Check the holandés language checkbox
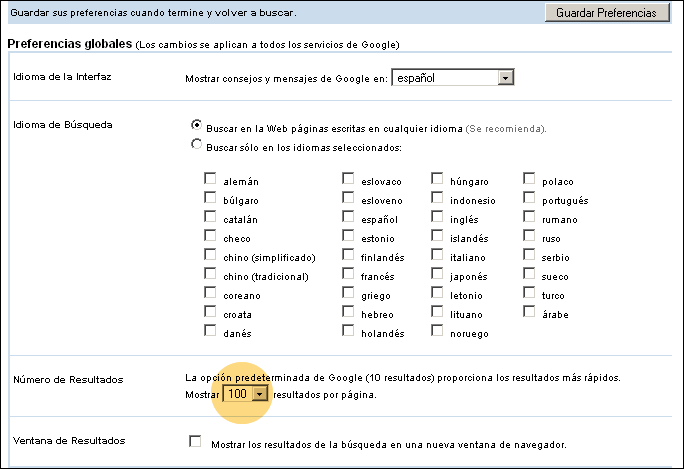The width and height of the screenshot is (684, 469). (348, 332)
